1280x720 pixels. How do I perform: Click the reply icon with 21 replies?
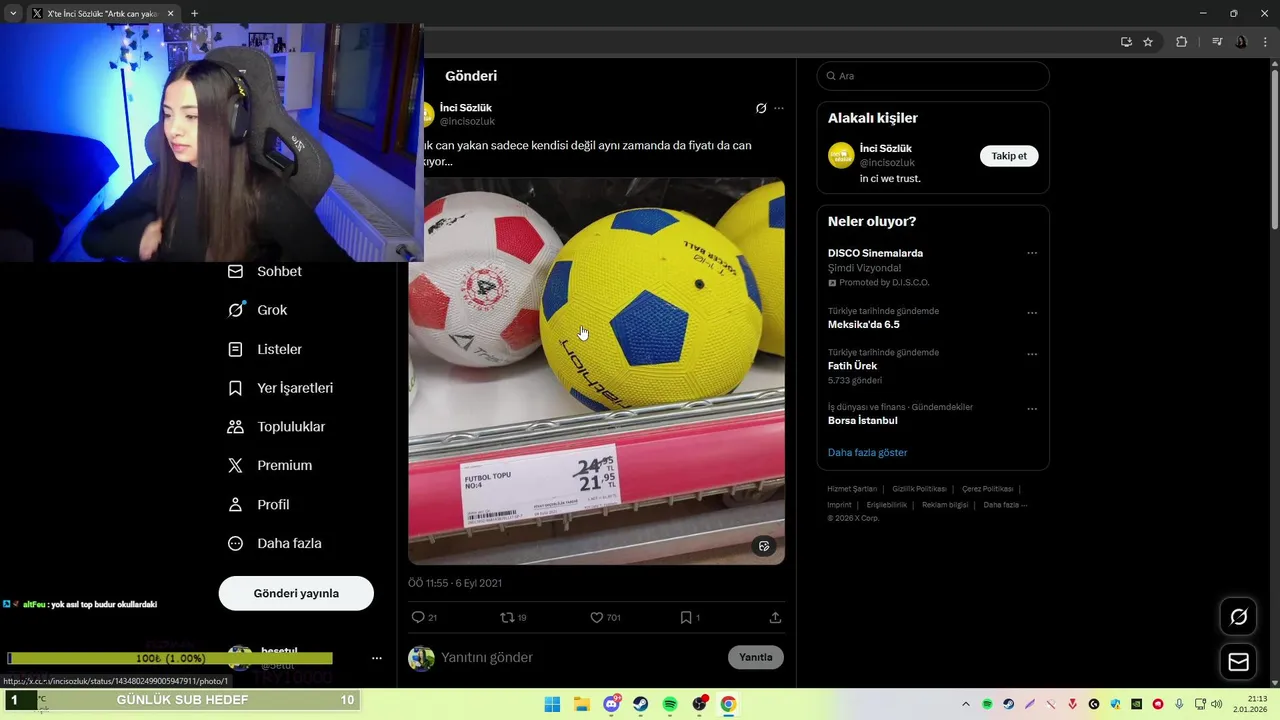(418, 617)
